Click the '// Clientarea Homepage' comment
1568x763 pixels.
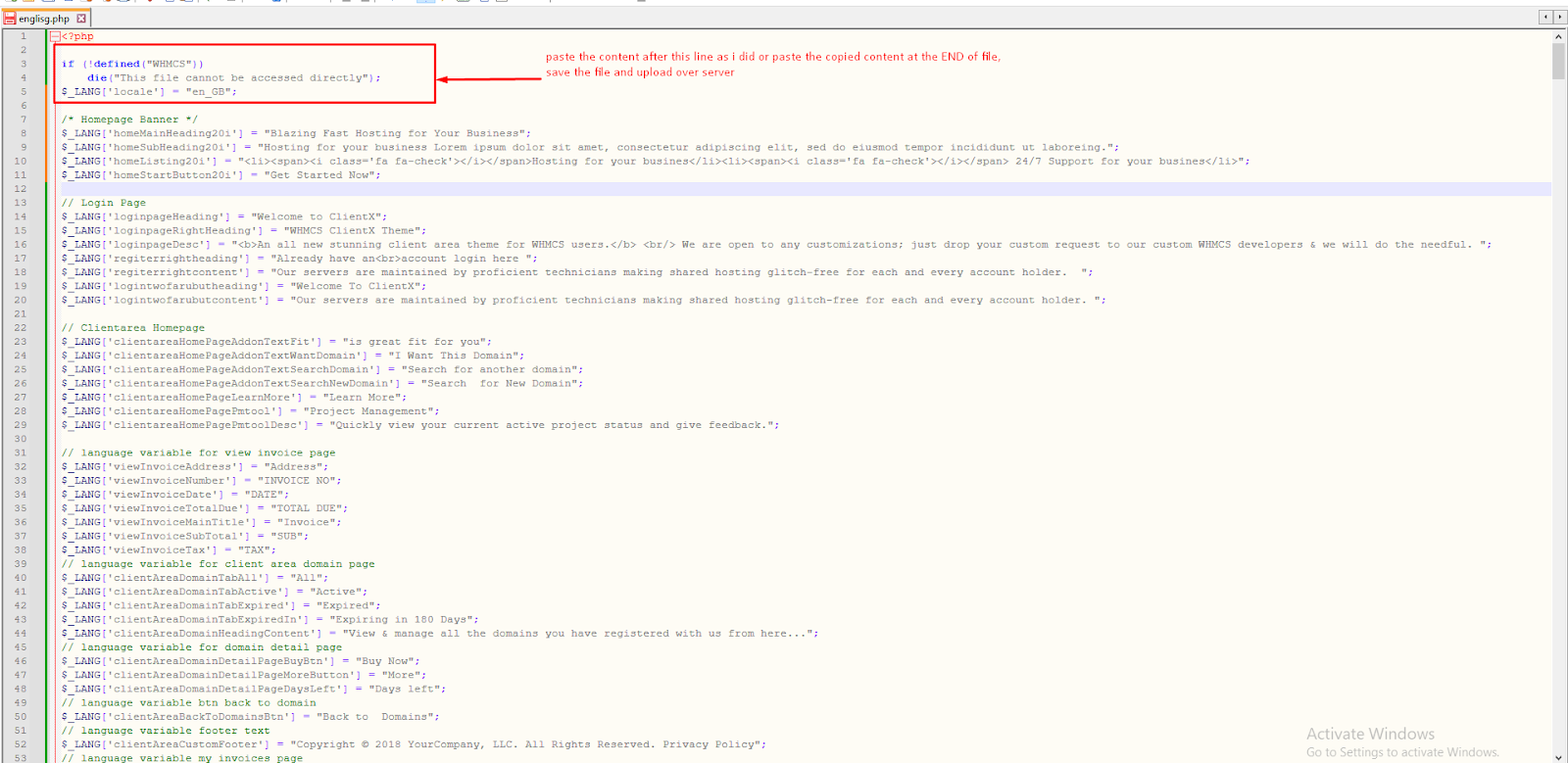133,328
